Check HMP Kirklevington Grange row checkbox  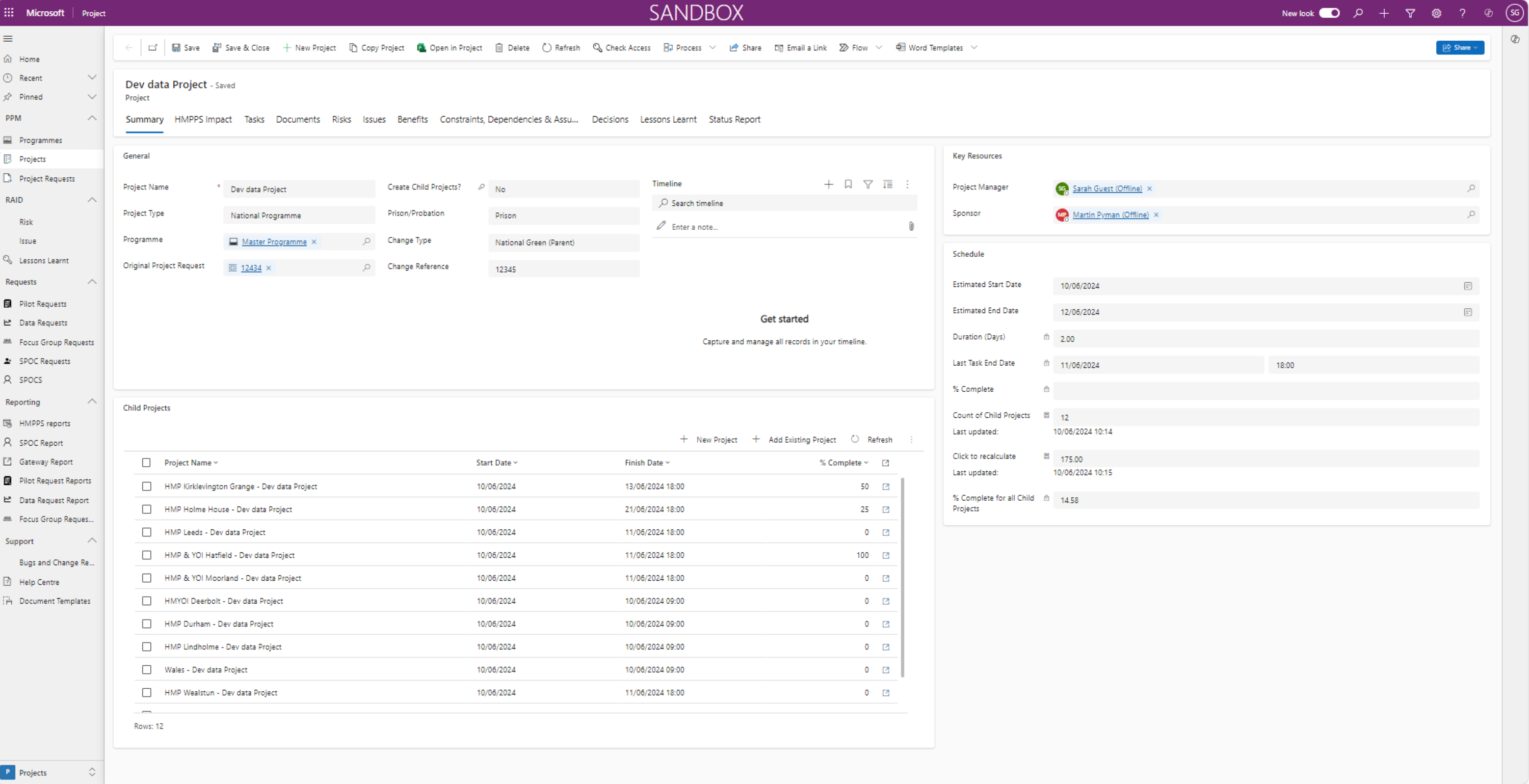click(146, 486)
